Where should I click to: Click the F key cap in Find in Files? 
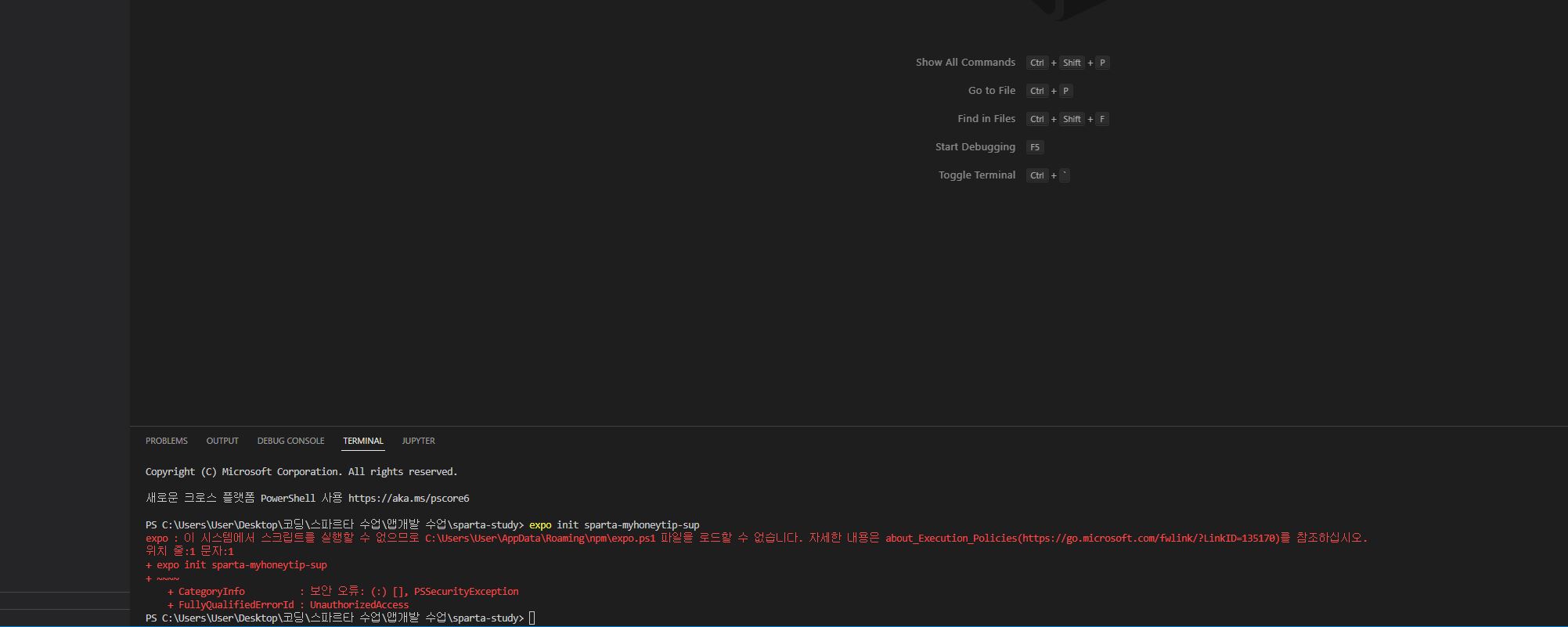1101,119
